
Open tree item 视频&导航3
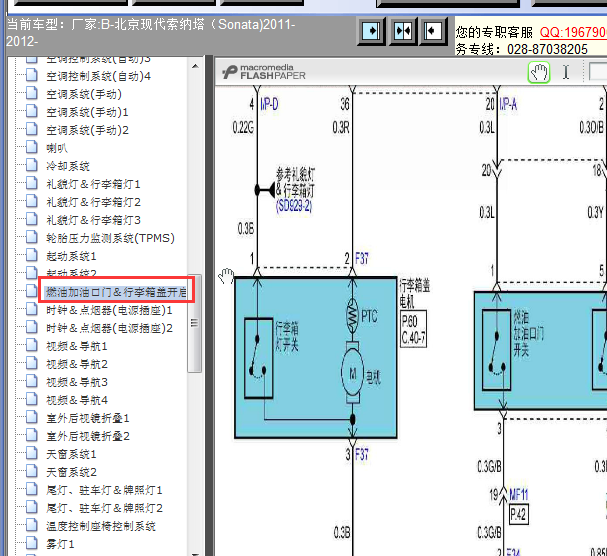click(x=77, y=382)
